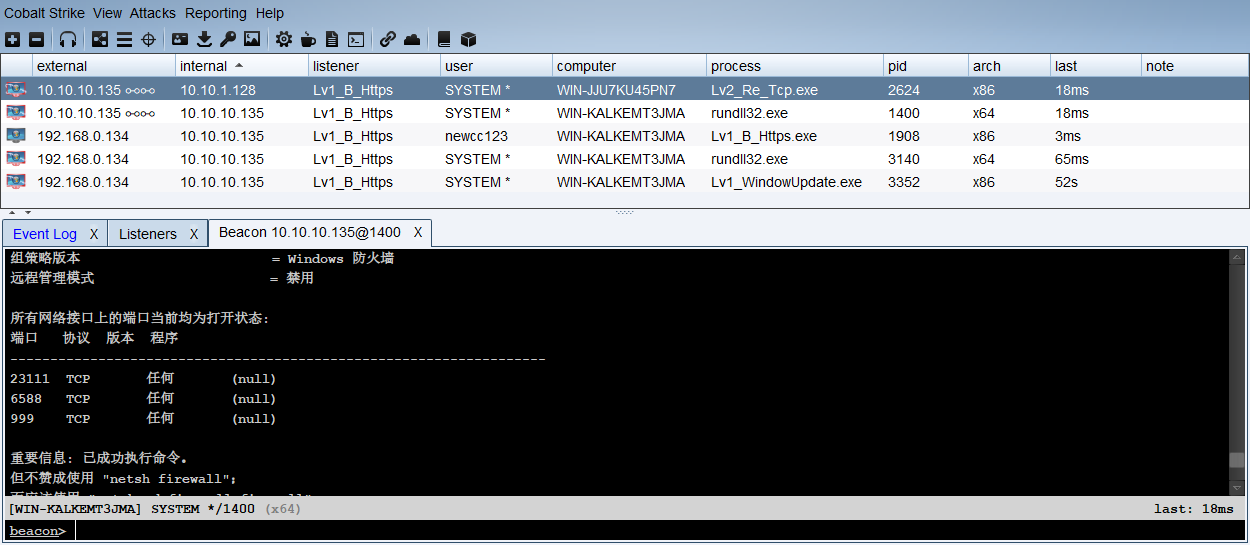Click the cube About icon
This screenshot has width=1250, height=545.
468,40
